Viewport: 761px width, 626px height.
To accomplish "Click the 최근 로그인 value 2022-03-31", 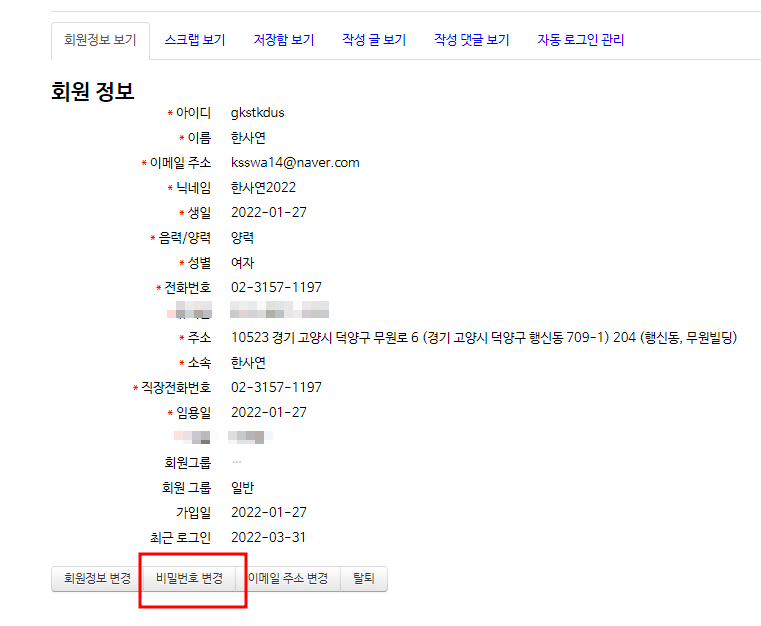I will click(x=268, y=538).
